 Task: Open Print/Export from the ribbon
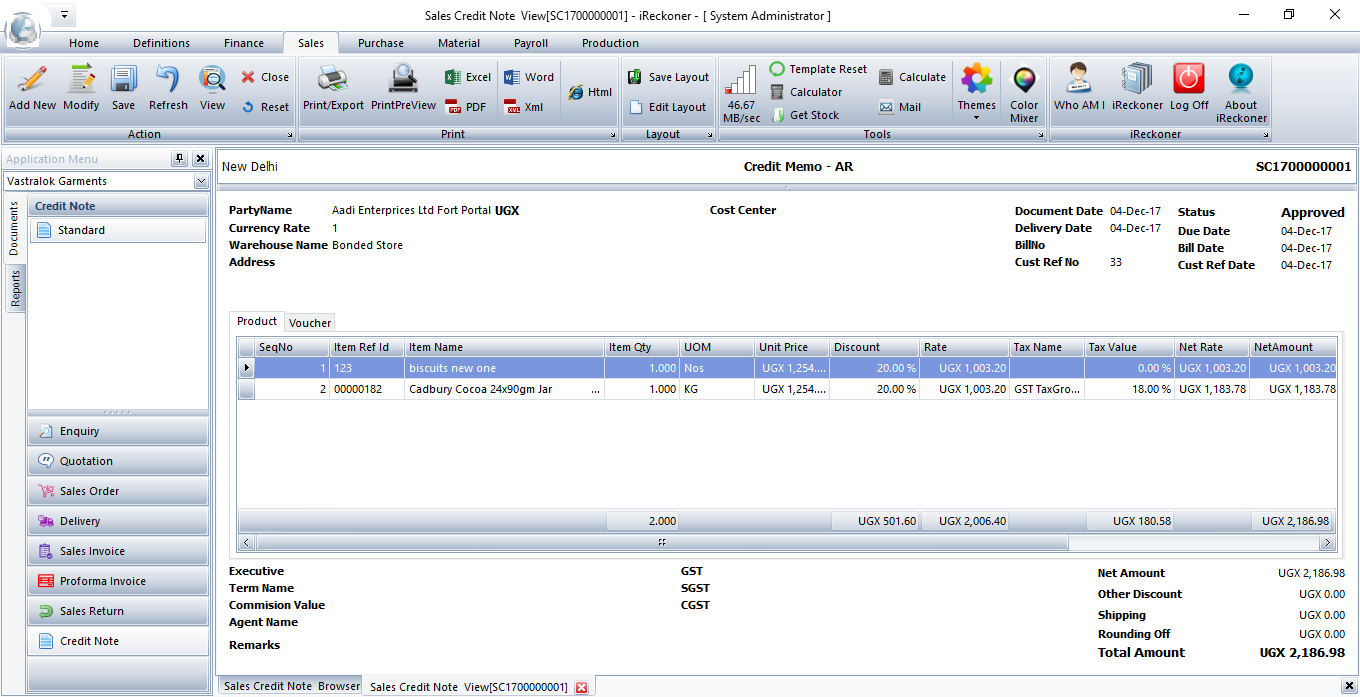(x=333, y=80)
